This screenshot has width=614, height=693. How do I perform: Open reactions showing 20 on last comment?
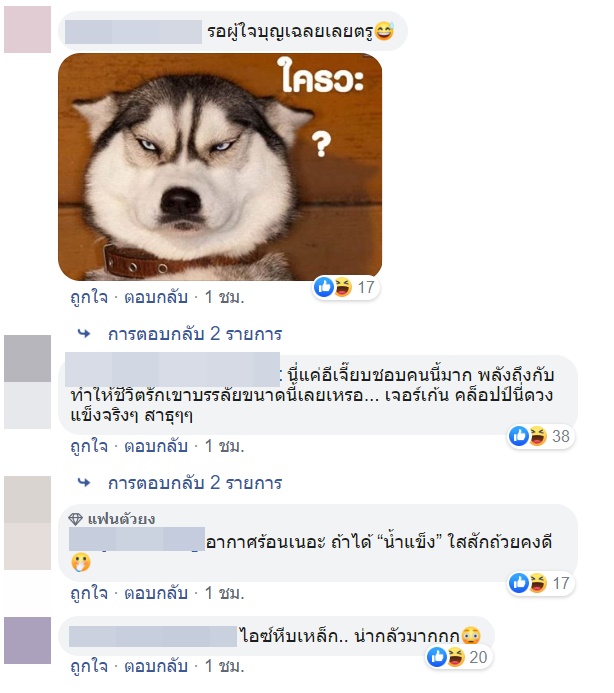pos(458,658)
